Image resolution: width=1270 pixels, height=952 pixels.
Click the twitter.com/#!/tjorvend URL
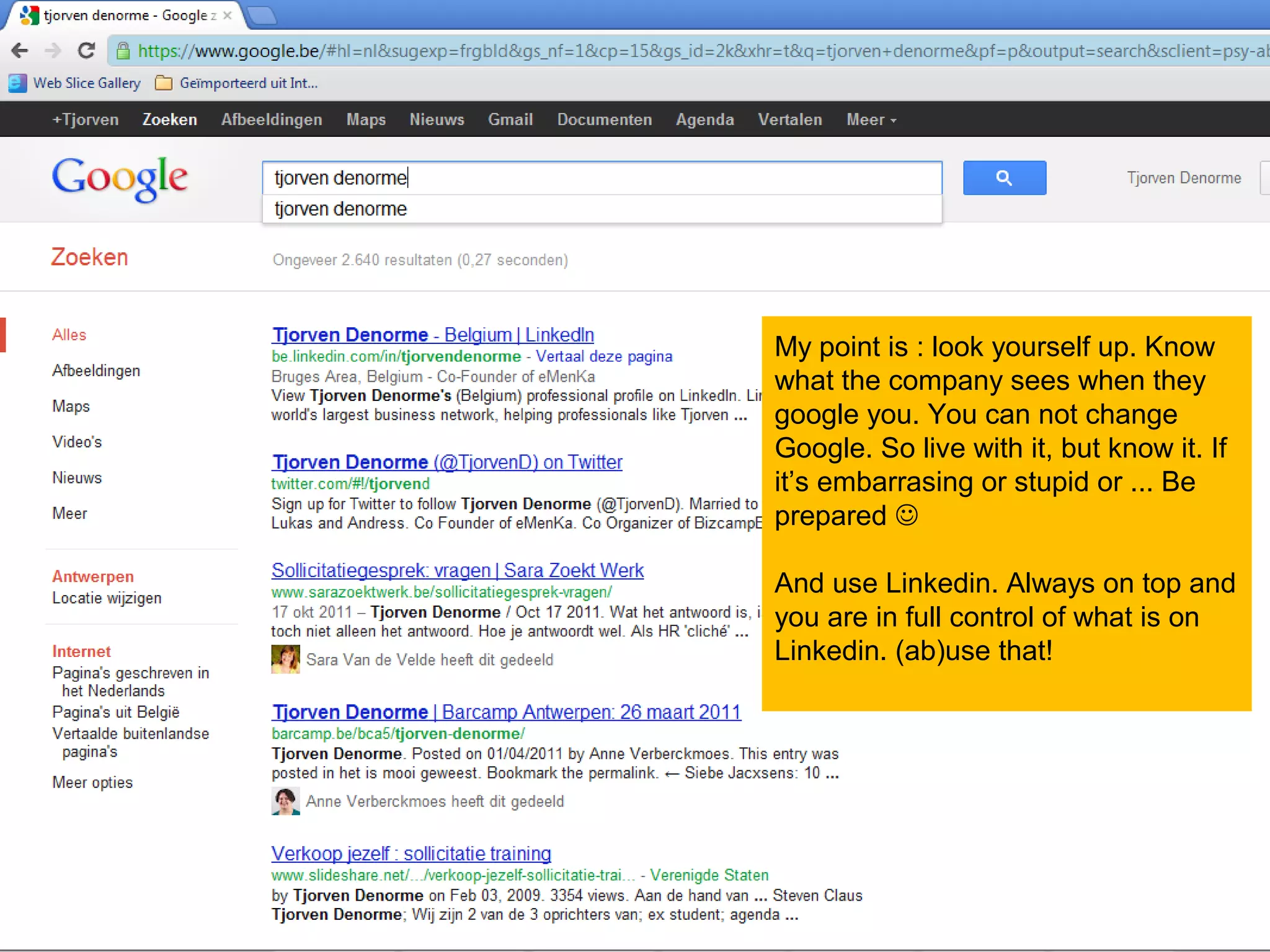click(x=350, y=483)
